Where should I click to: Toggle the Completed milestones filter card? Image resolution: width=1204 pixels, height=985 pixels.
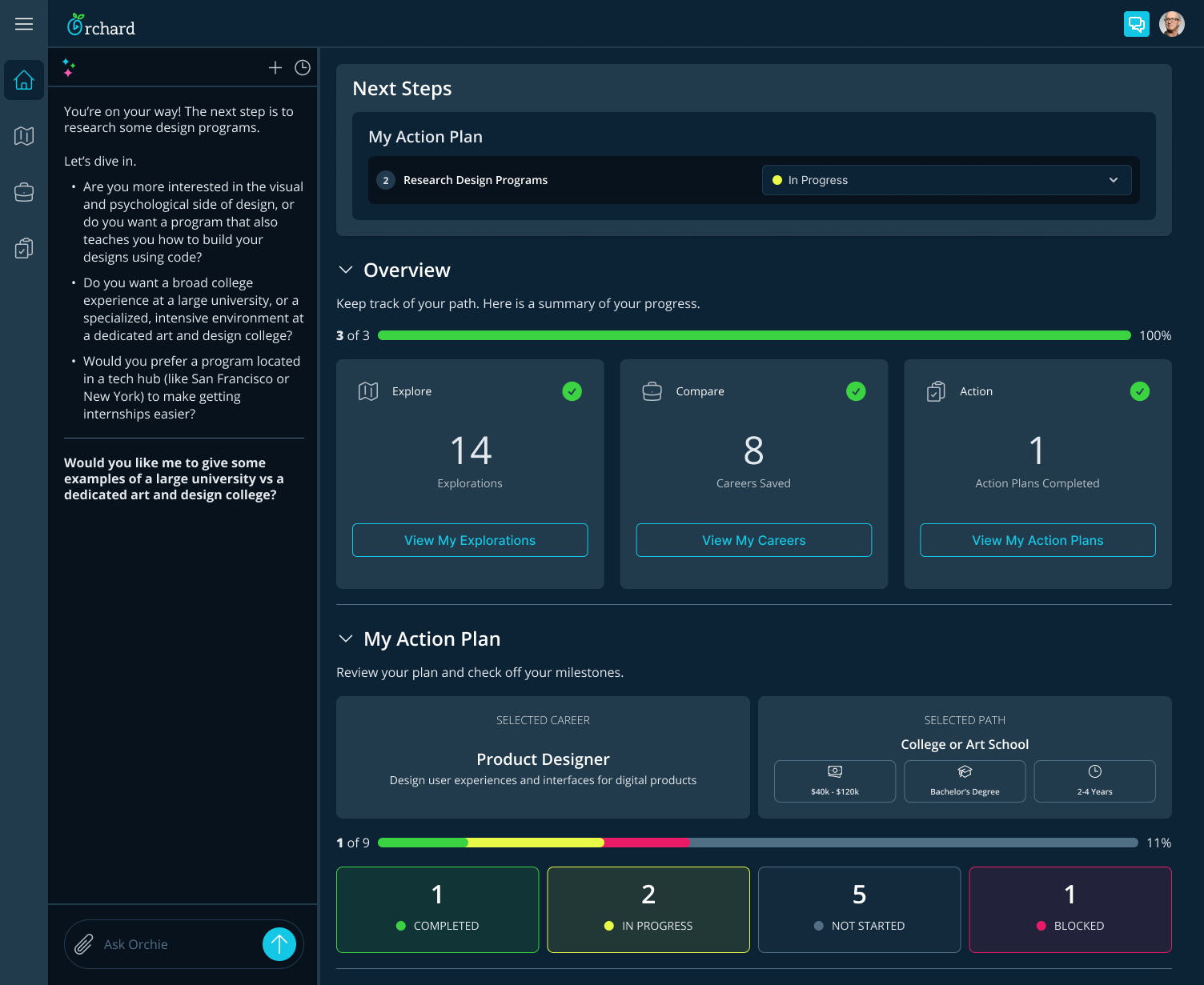[x=437, y=909]
